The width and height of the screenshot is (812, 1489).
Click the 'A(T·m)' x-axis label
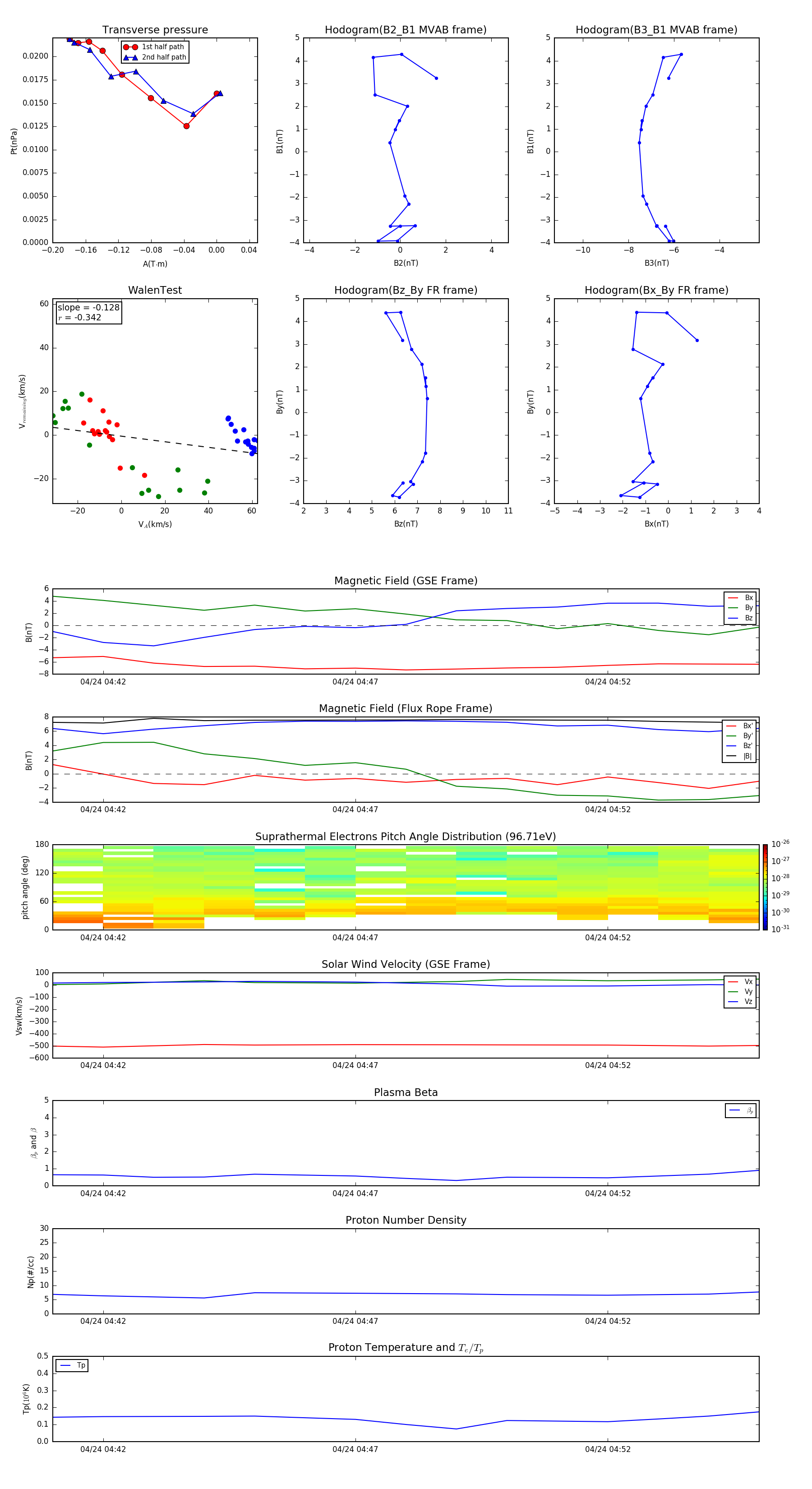pyautogui.click(x=155, y=264)
